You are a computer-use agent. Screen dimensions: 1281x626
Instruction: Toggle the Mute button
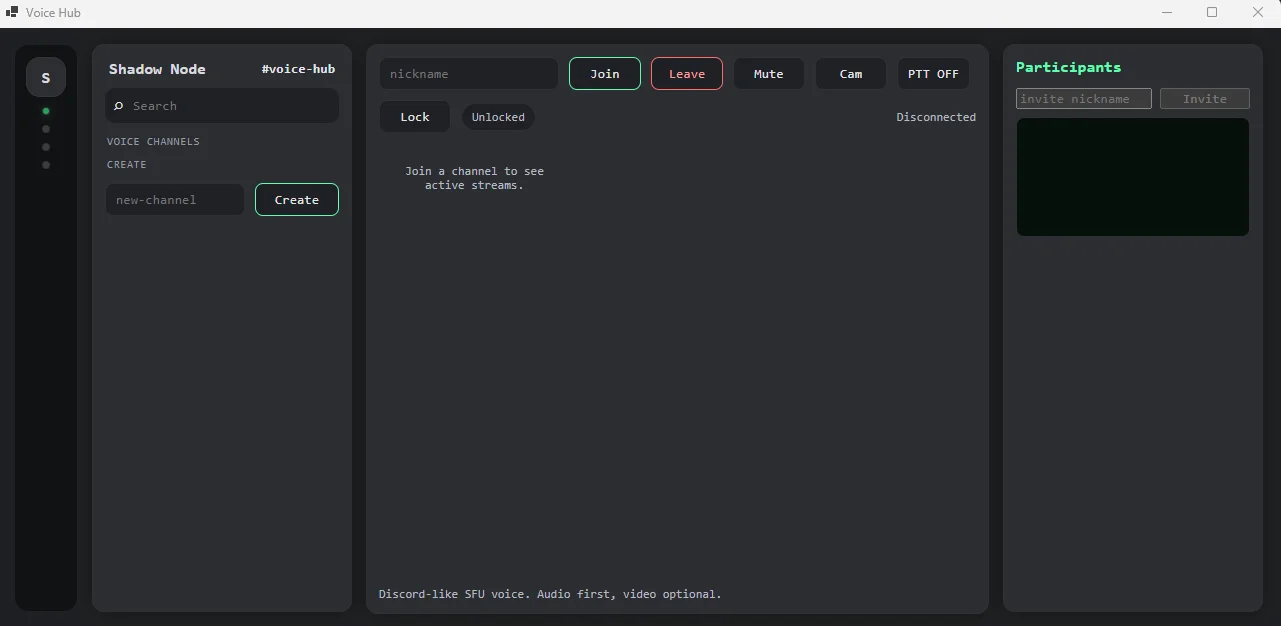click(x=769, y=74)
